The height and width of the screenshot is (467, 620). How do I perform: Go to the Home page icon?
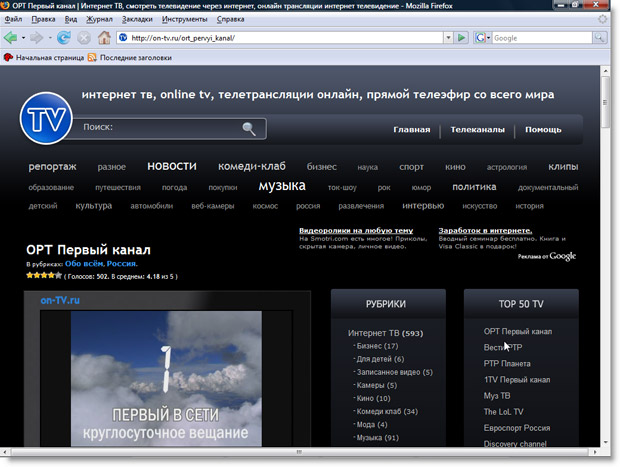[x=104, y=38]
